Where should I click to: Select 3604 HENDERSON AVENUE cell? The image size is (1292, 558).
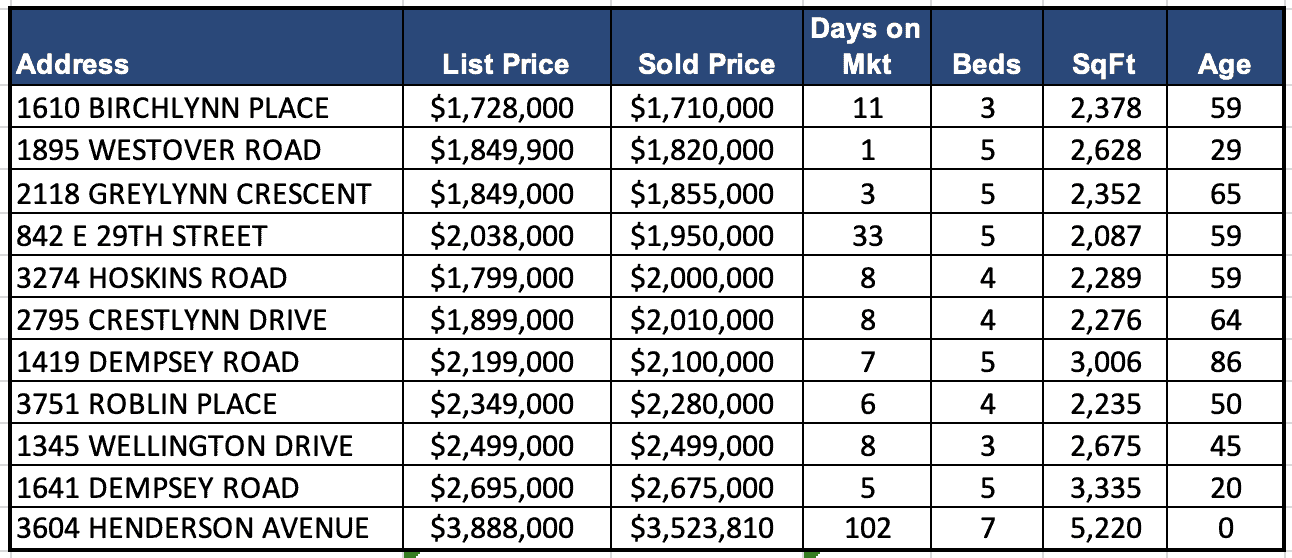193,529
